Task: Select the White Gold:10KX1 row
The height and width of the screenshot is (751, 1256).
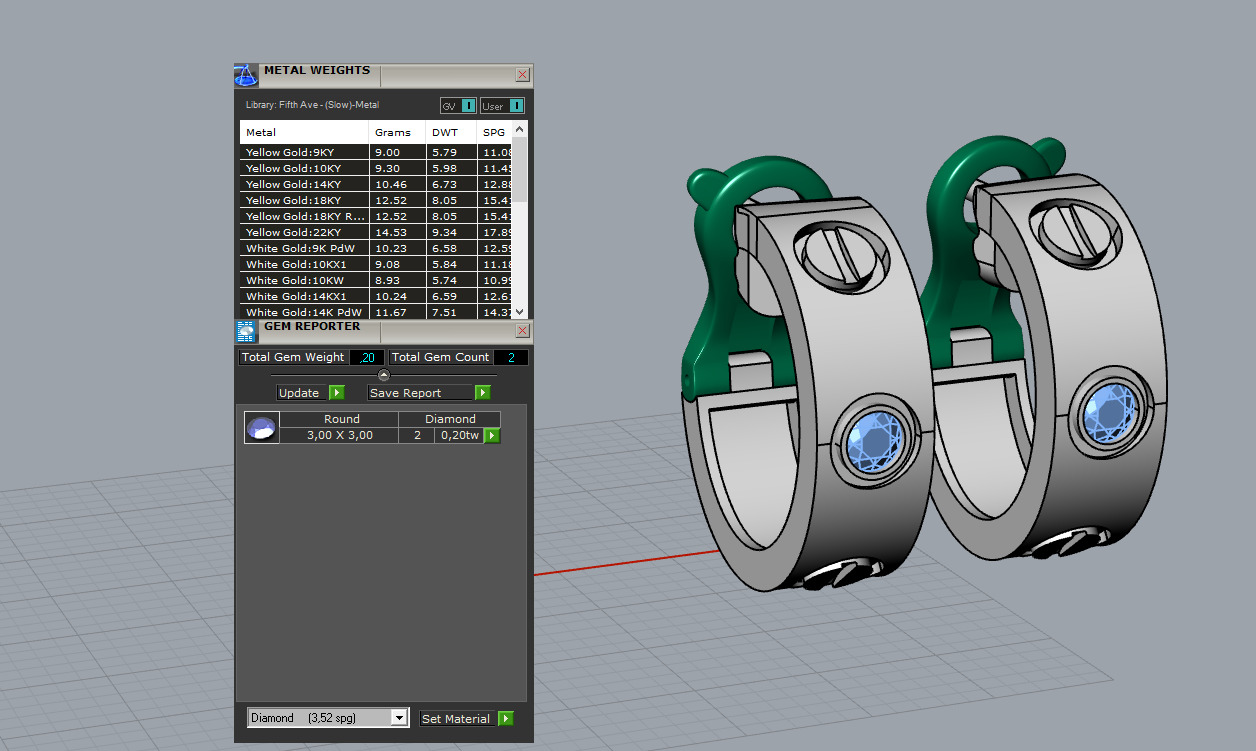Action: click(x=377, y=264)
